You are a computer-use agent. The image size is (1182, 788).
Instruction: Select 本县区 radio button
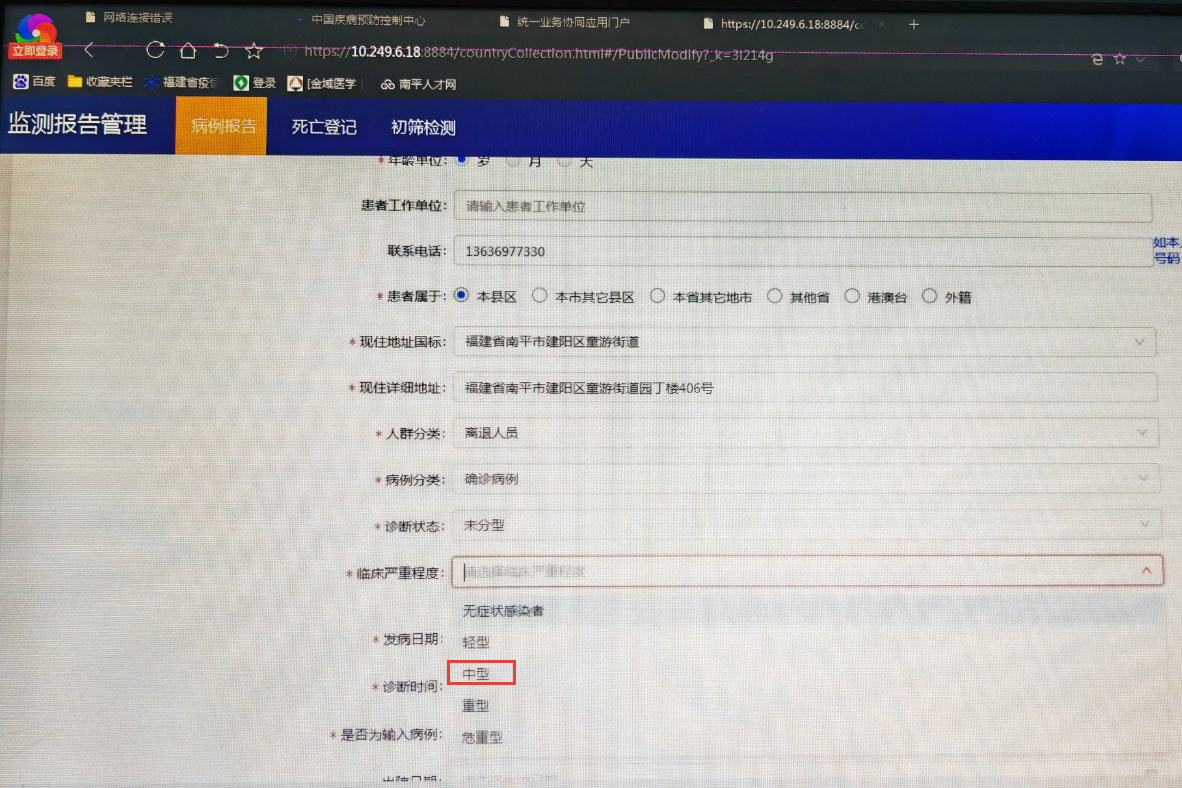coord(461,296)
